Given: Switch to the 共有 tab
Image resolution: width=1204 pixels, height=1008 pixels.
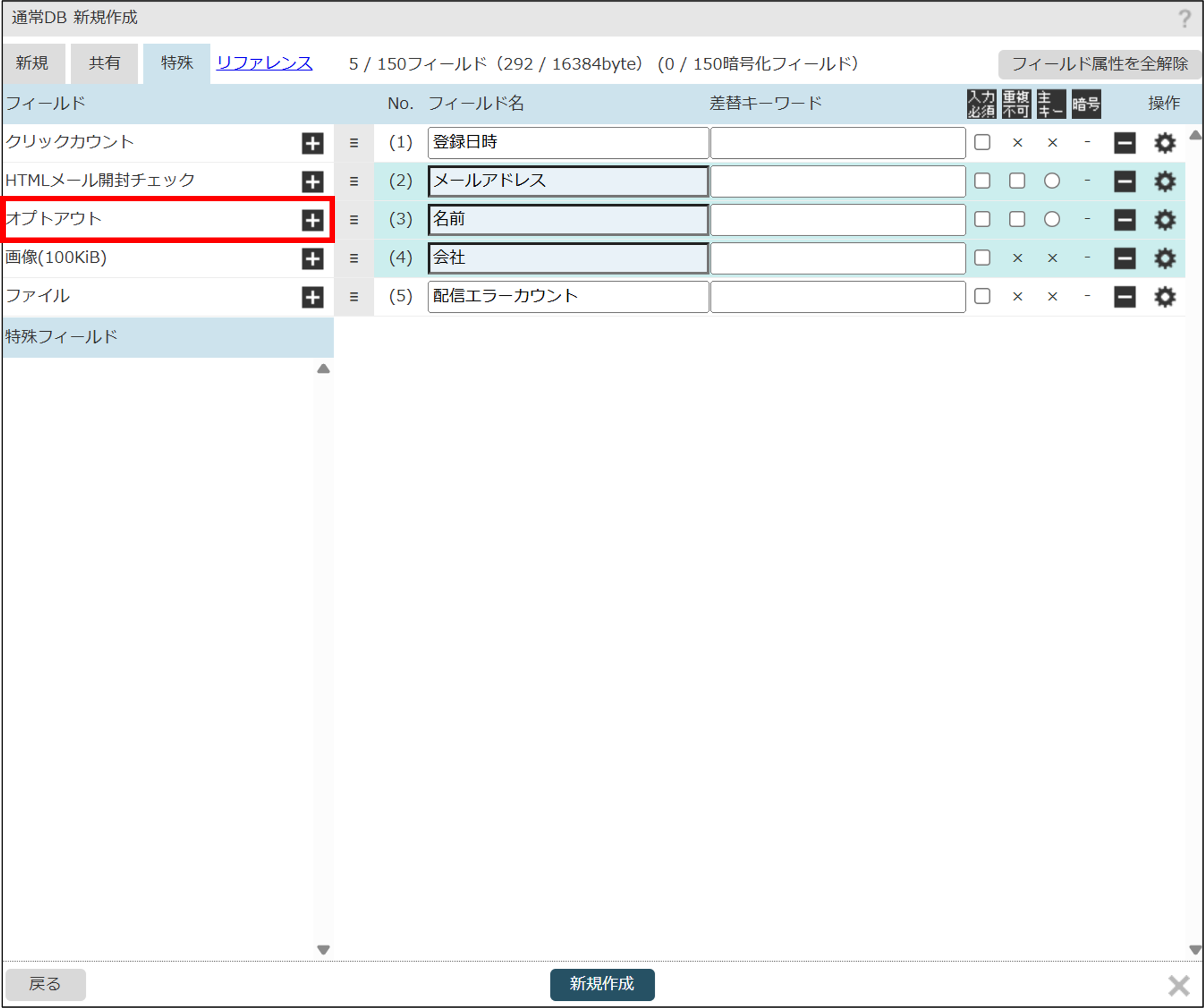Looking at the screenshot, I should (x=104, y=63).
